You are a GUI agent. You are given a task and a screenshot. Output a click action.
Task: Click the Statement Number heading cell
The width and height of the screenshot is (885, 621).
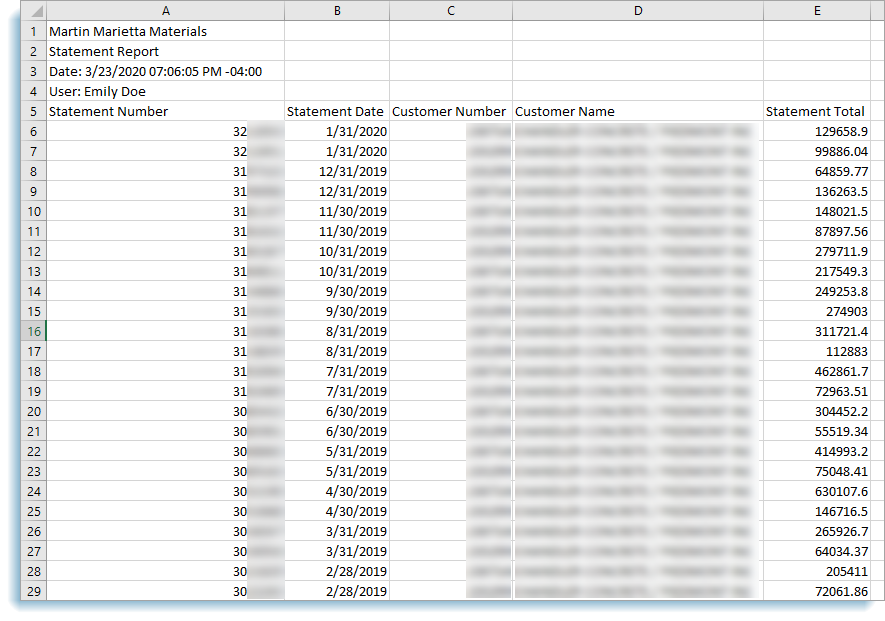point(109,111)
